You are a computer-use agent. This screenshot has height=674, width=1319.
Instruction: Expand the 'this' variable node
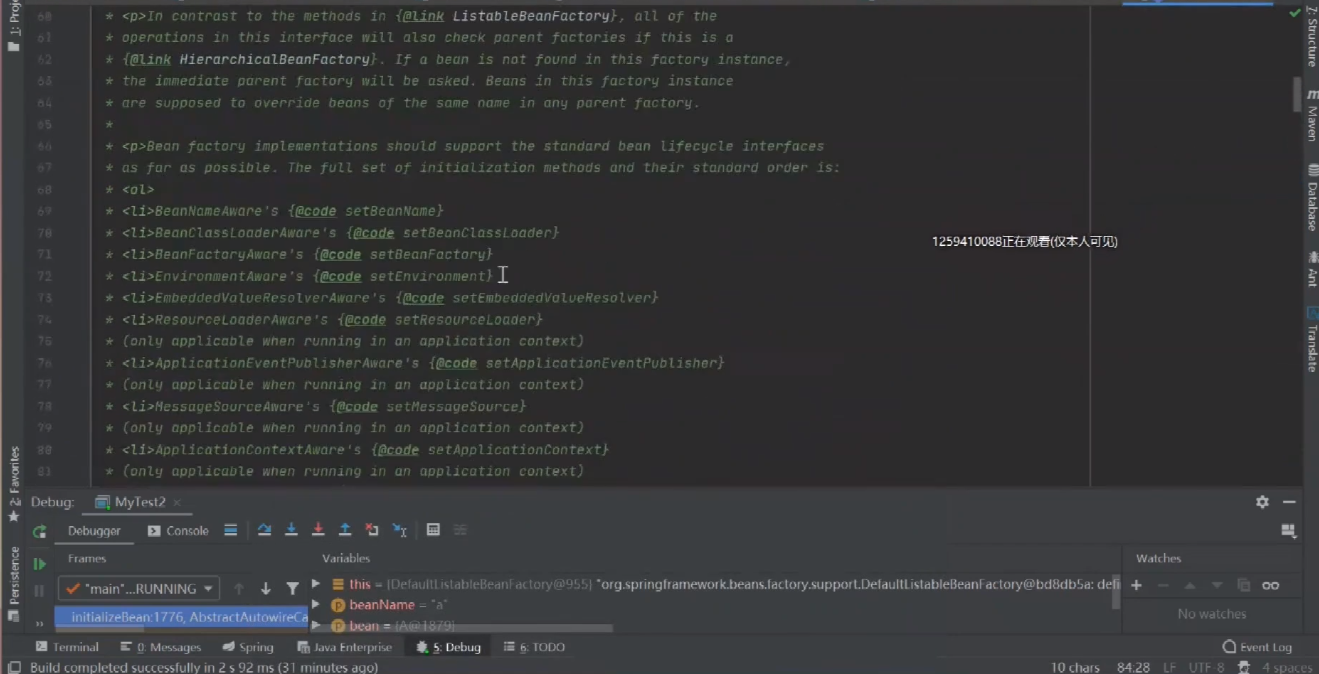[316, 584]
